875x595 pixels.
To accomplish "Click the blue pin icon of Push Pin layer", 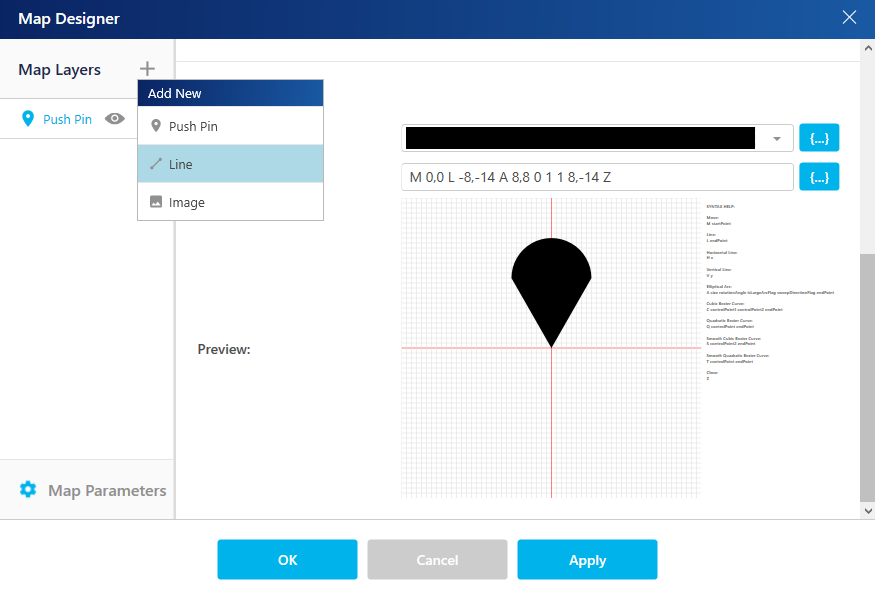I will [x=27, y=118].
